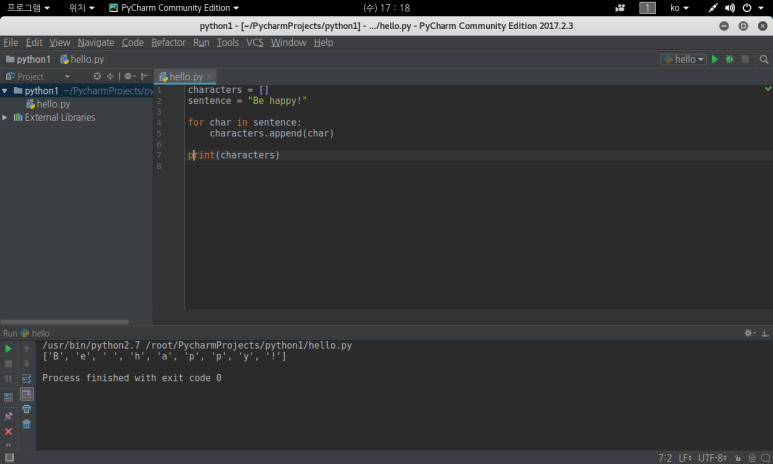Expand more Run panel actions chevron

pyautogui.click(x=8, y=445)
